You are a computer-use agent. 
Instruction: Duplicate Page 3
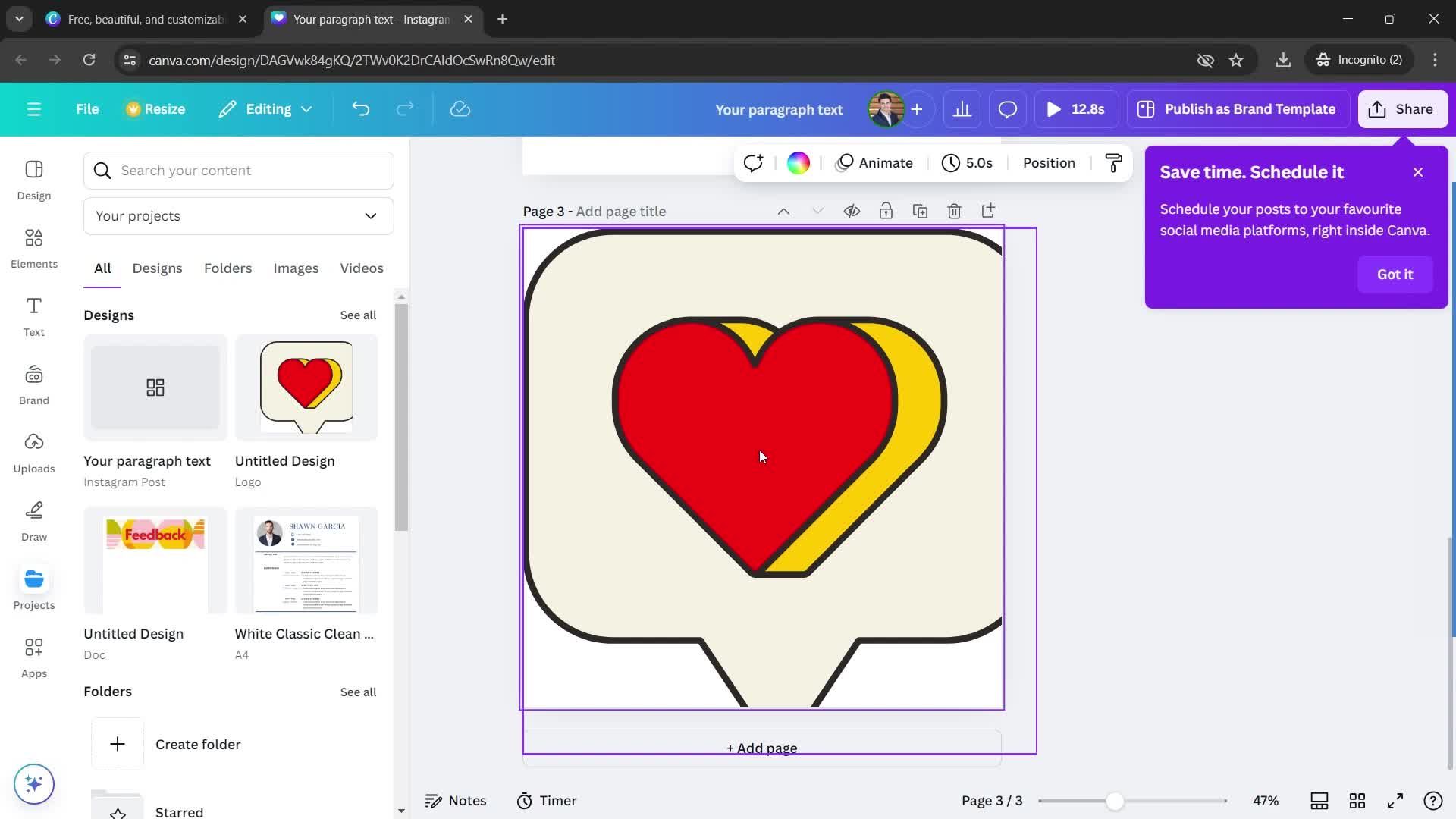tap(920, 211)
